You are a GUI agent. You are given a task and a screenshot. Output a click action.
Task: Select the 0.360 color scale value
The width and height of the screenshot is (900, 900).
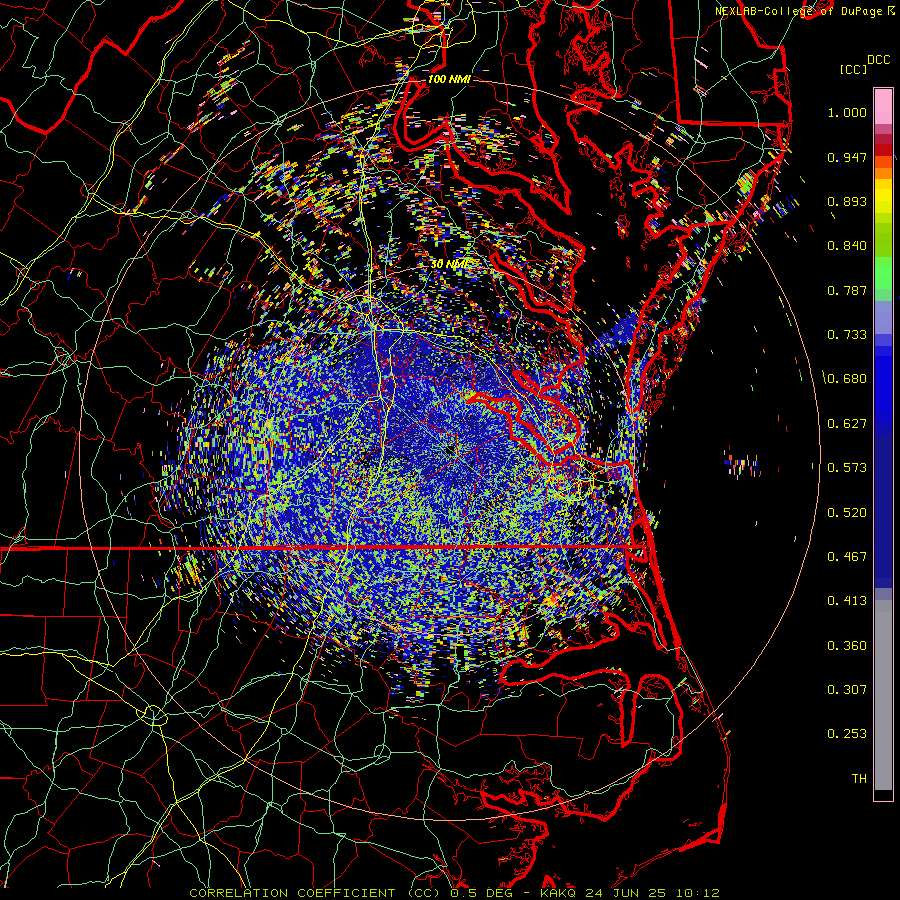[x=847, y=646]
